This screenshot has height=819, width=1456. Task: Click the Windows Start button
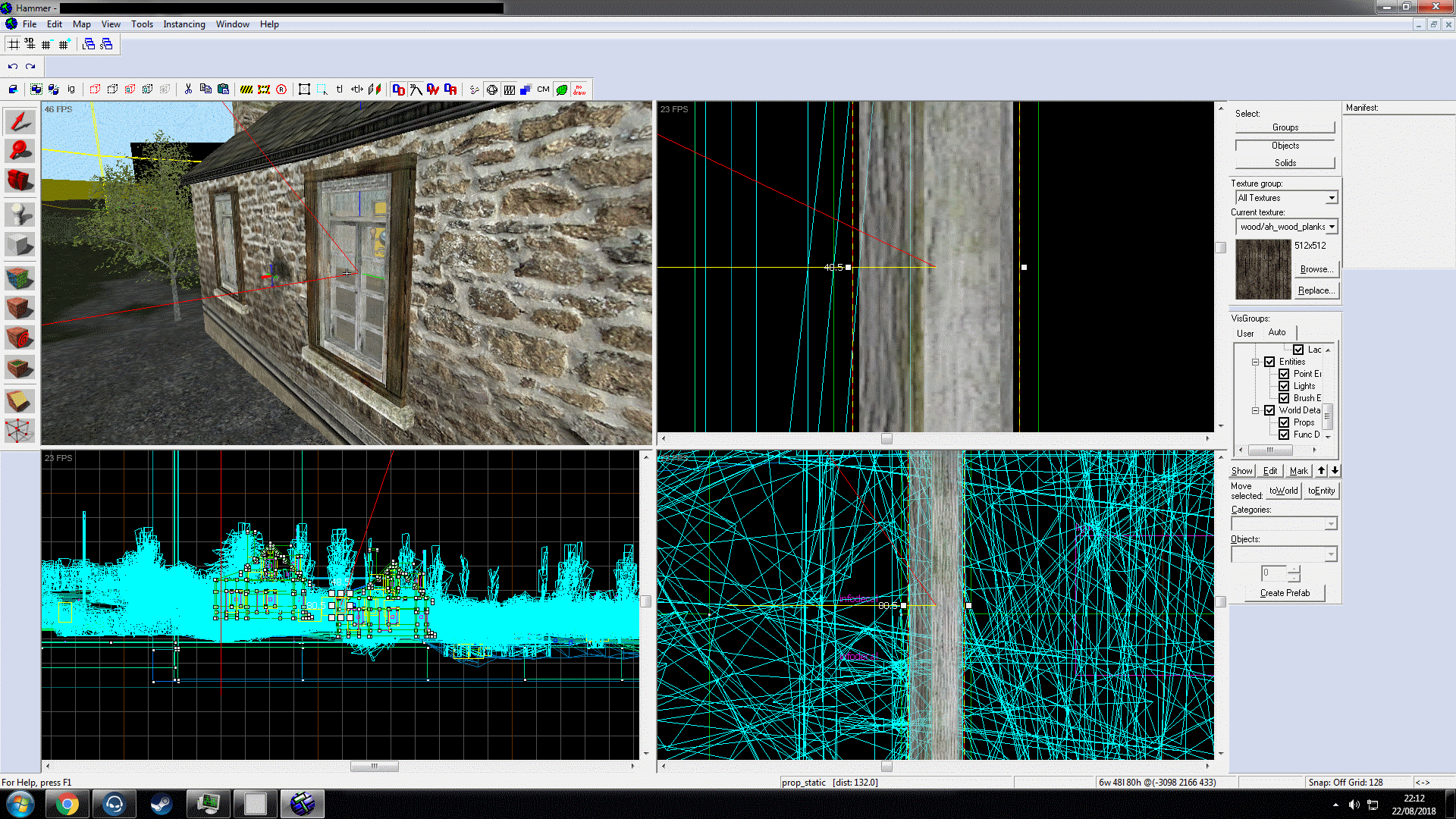click(20, 804)
